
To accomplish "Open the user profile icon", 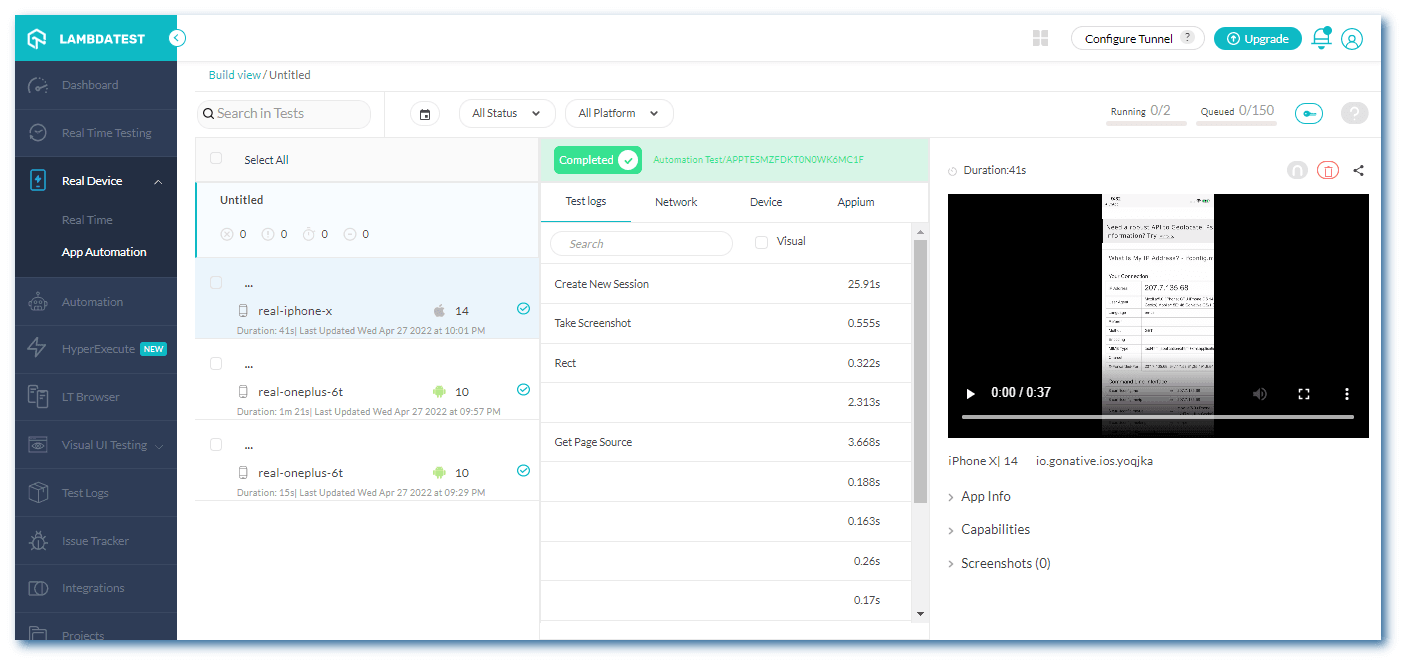I will [x=1352, y=39].
